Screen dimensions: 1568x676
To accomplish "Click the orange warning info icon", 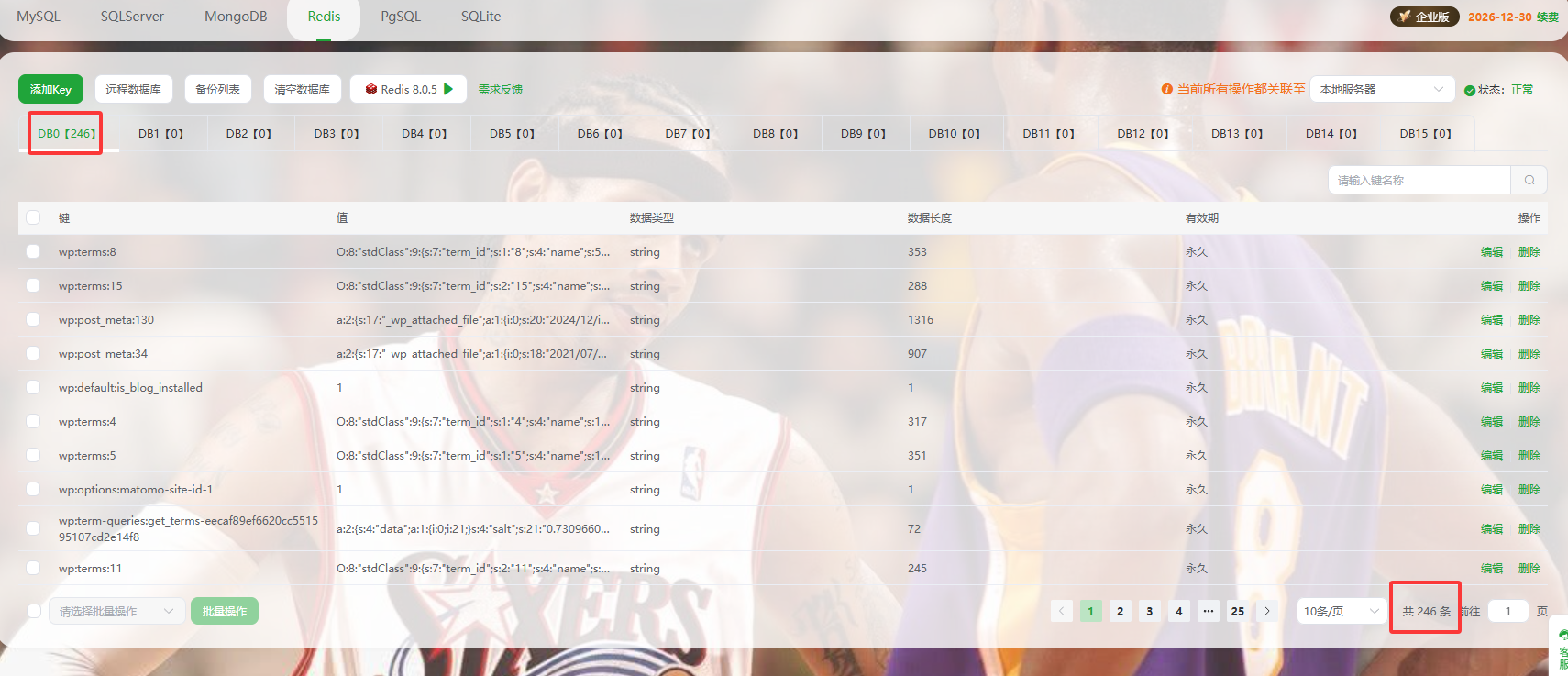I will pyautogui.click(x=1166, y=89).
